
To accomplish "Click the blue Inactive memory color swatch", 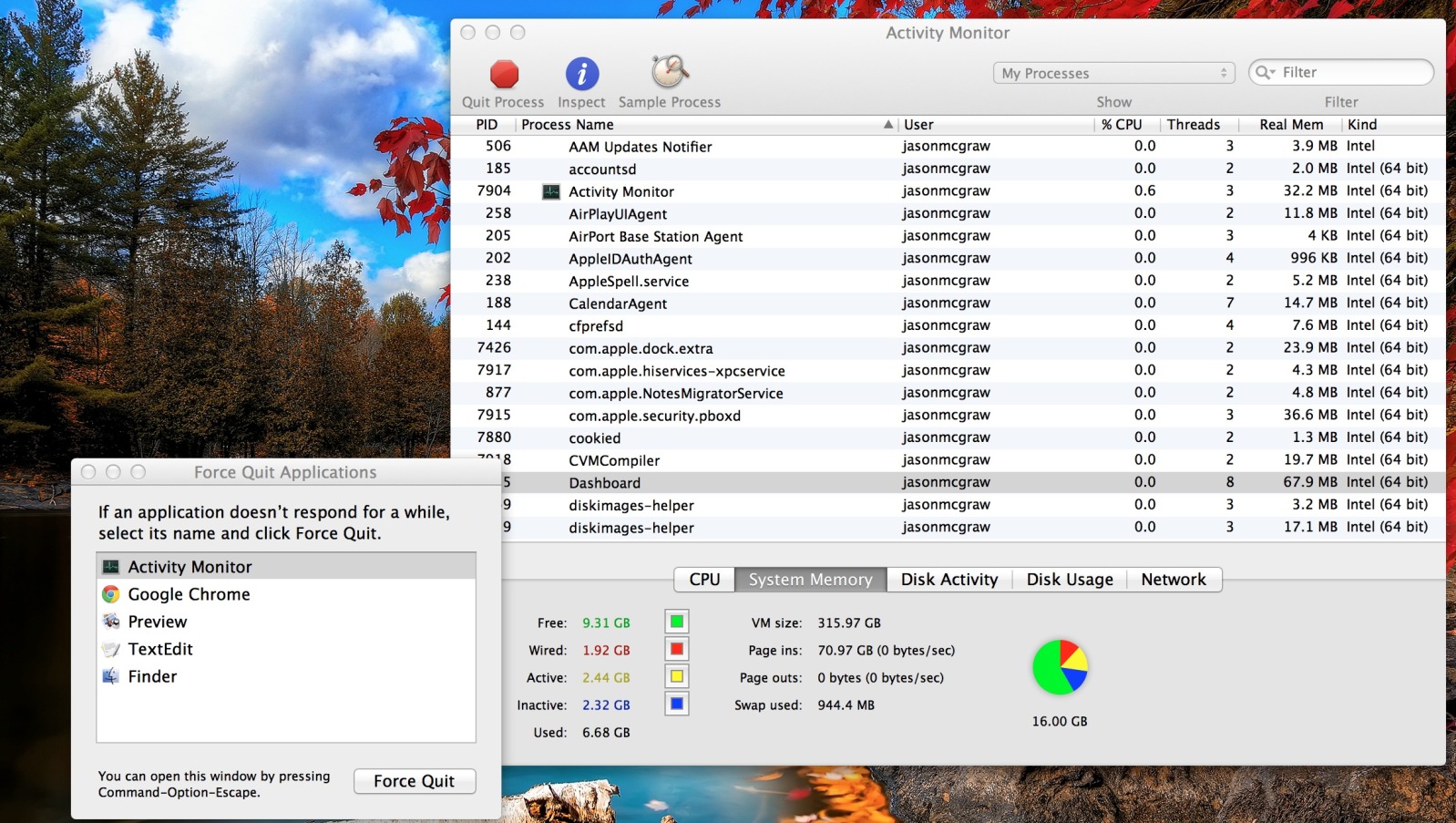I will (677, 704).
